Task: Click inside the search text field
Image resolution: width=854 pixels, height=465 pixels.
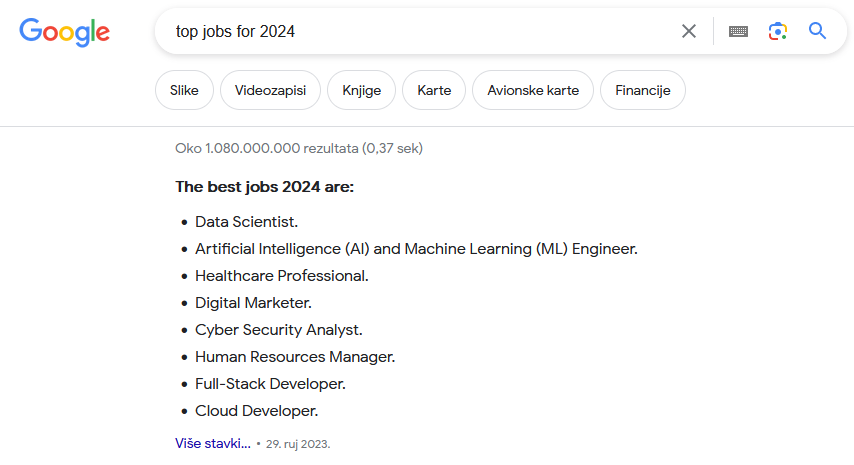Action: 419,31
